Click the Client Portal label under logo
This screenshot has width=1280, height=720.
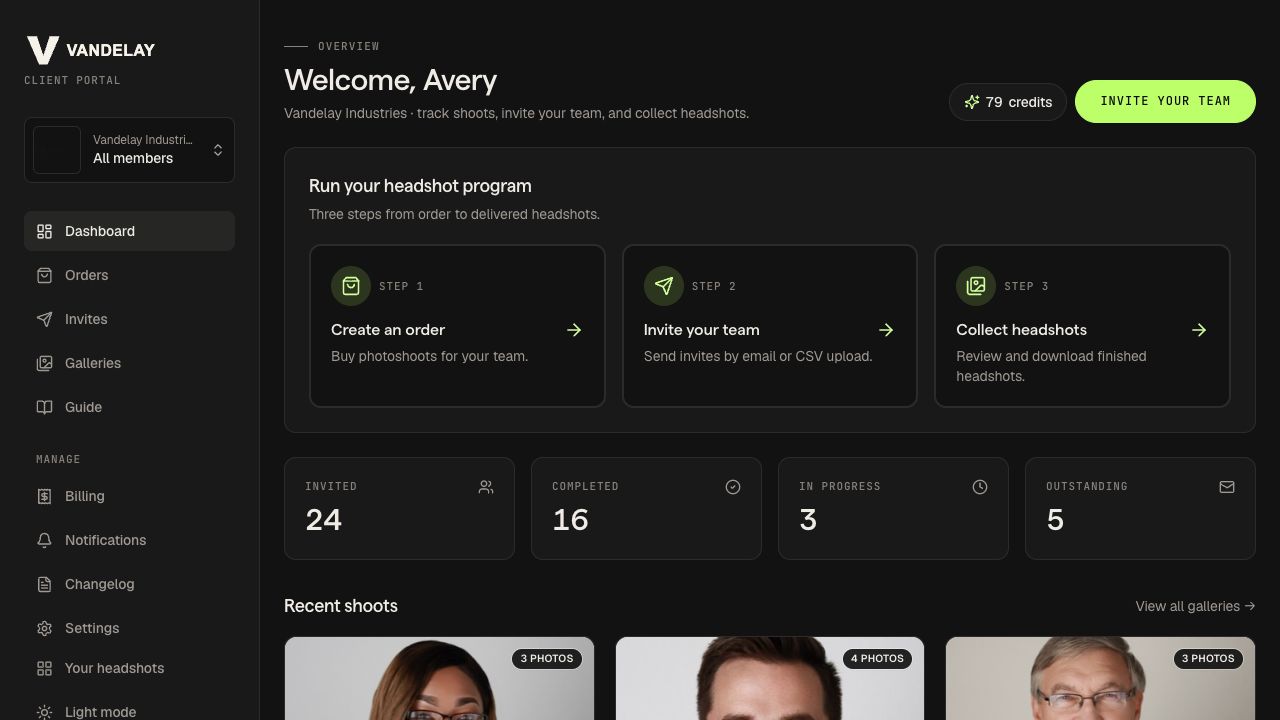[x=72, y=80]
